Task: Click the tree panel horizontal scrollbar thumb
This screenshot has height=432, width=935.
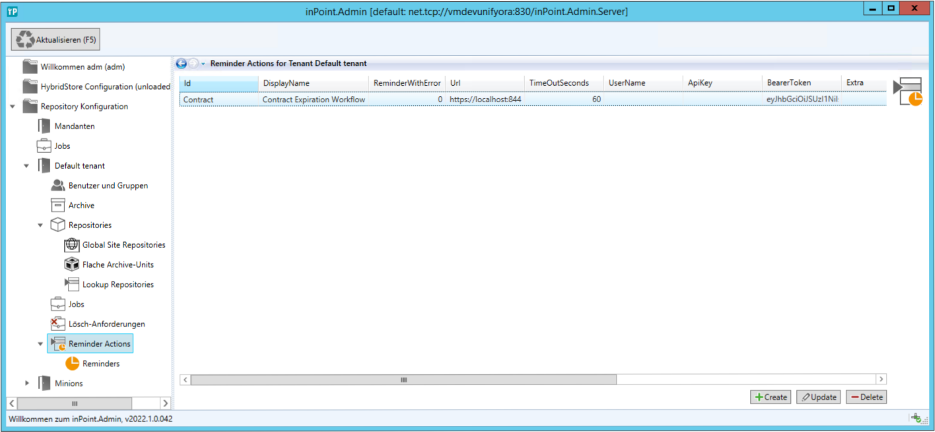Action: 75,403
